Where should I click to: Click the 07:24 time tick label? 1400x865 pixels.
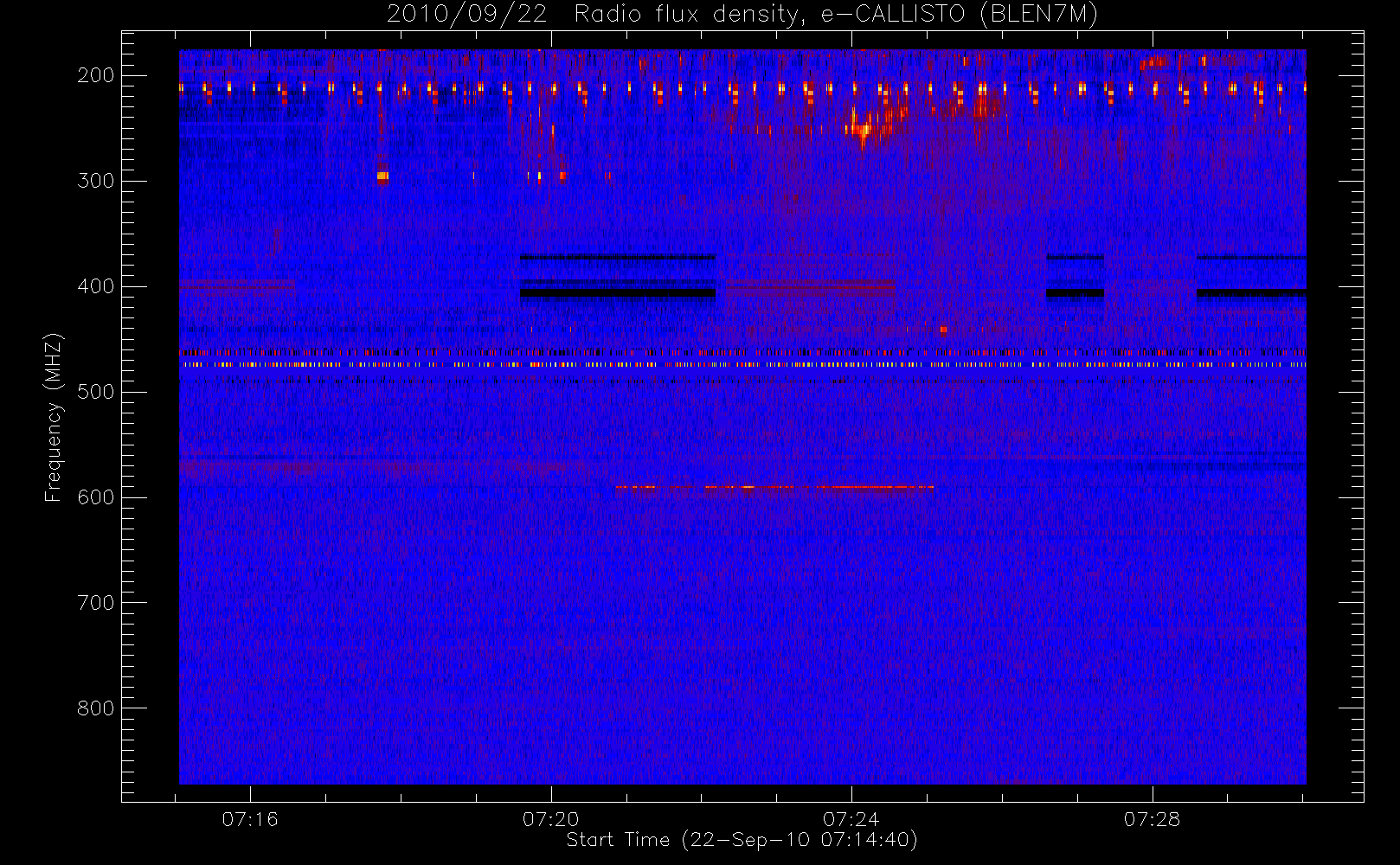(851, 819)
